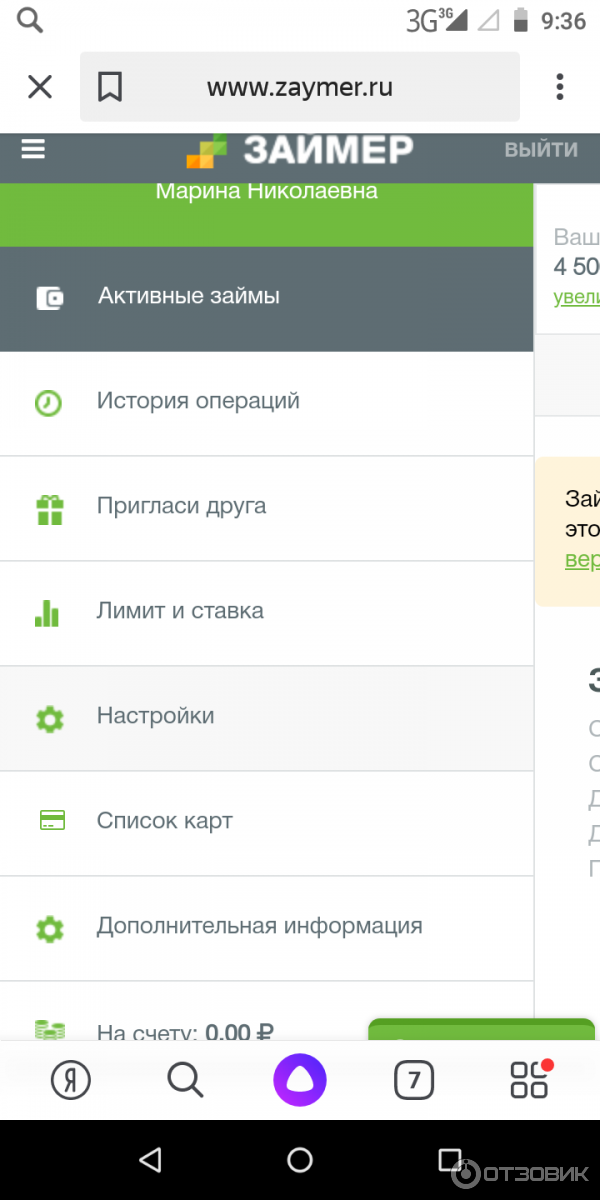The width and height of the screenshot is (600, 1200).
Task: Open Настройки menu entry
Action: tap(155, 716)
